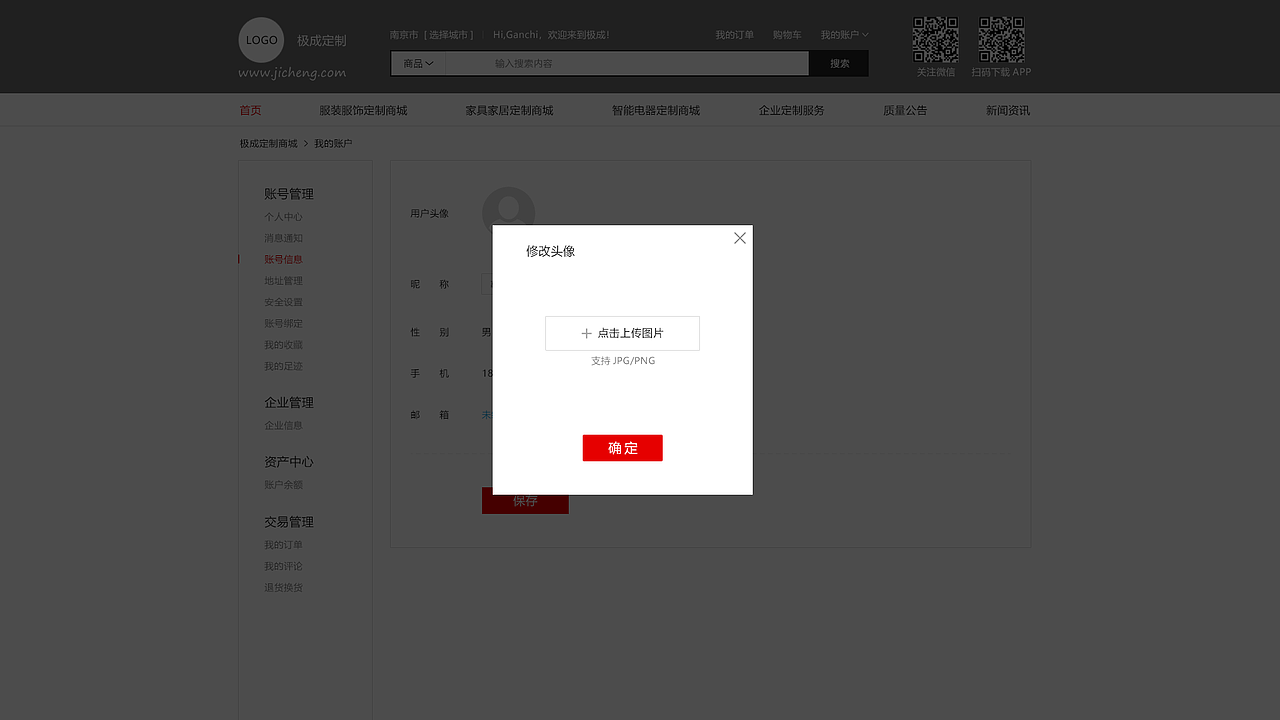The image size is (1280, 720).
Task: Switch to 智能电器定制商城 section
Action: pyautogui.click(x=656, y=110)
